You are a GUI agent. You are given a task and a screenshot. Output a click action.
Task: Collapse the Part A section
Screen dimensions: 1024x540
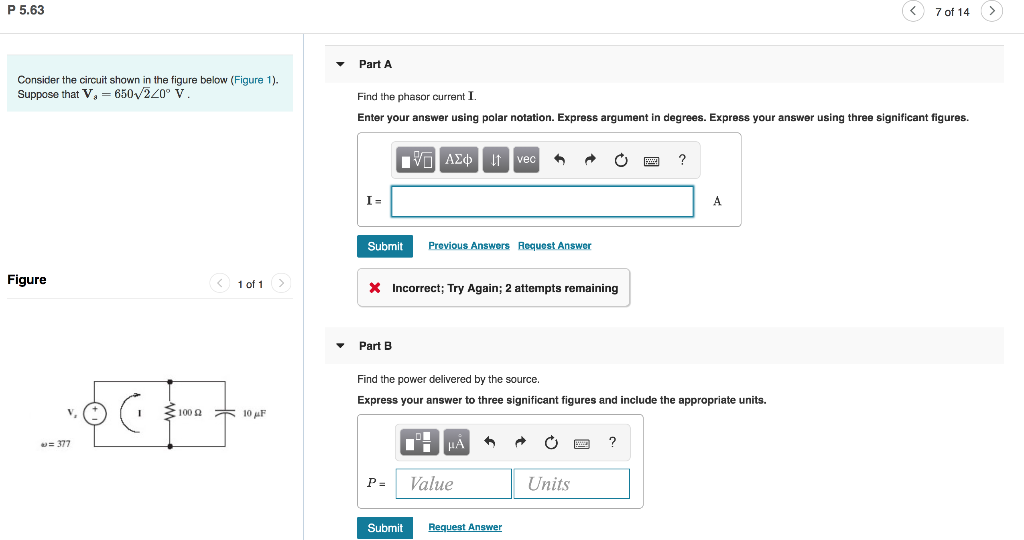tap(340, 64)
